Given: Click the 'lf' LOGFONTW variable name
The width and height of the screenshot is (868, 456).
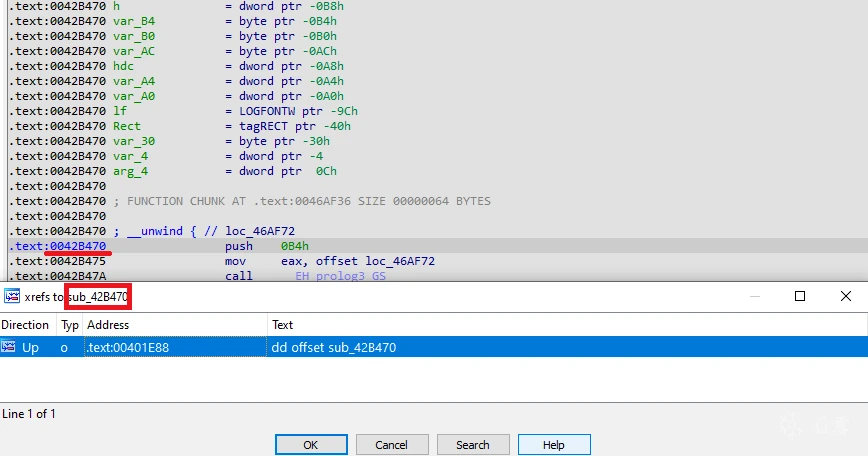Looking at the screenshot, I should [120, 111].
